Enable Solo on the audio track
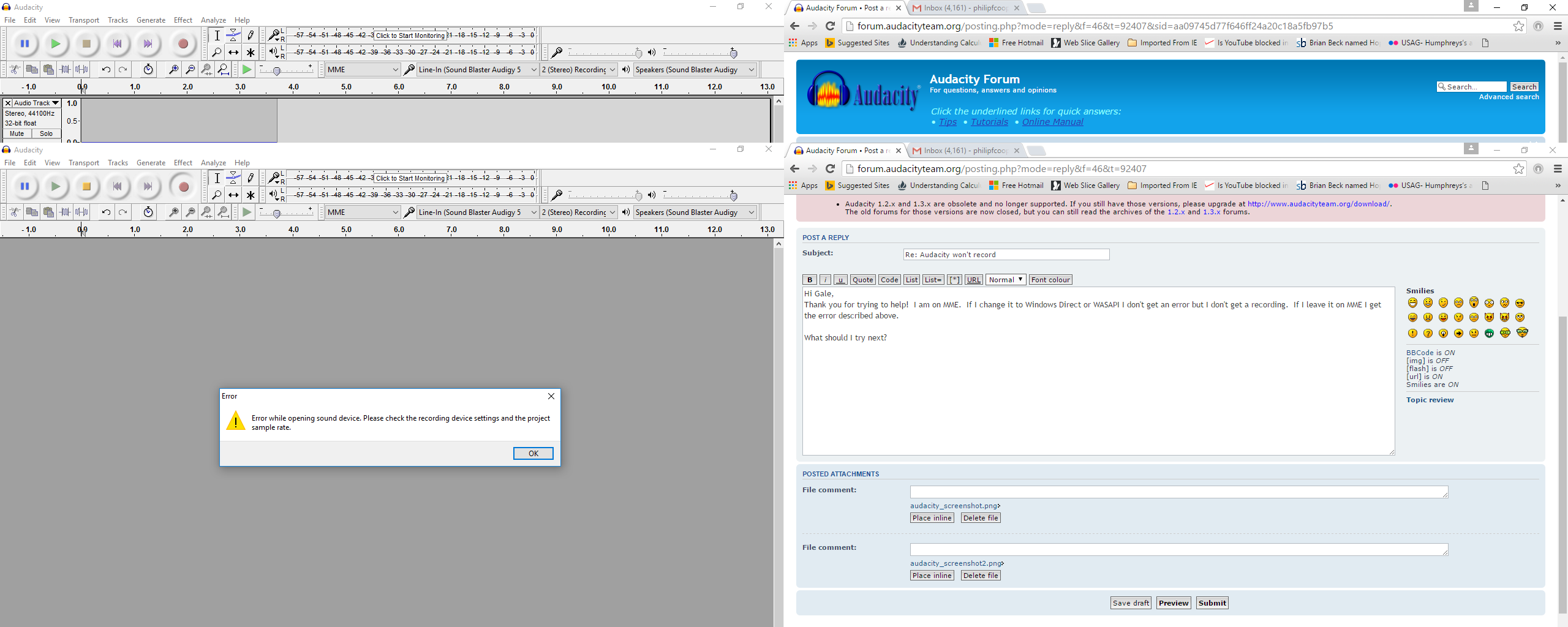Image resolution: width=1568 pixels, height=627 pixels. click(46, 133)
